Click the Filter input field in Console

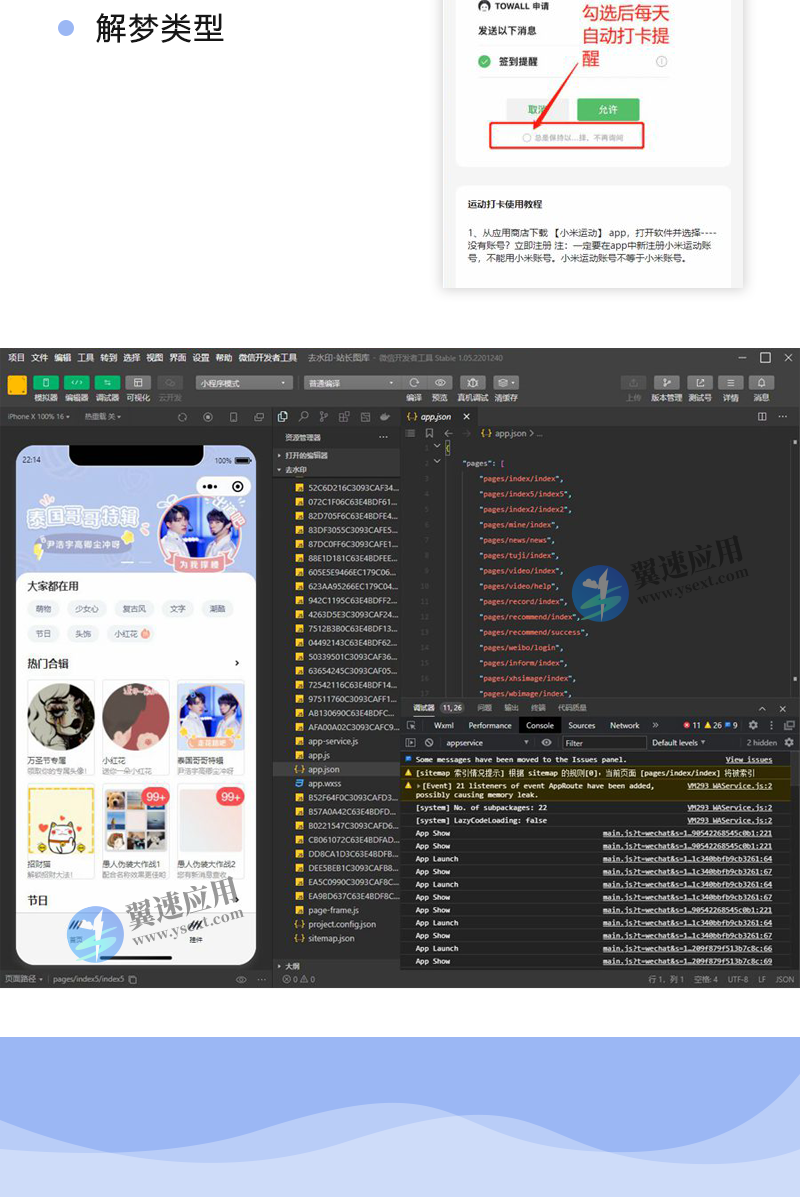click(600, 742)
